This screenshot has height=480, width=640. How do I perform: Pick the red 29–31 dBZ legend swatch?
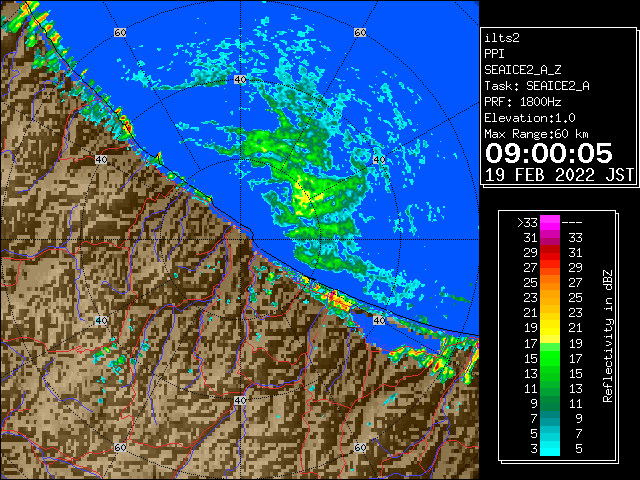[x=550, y=253]
